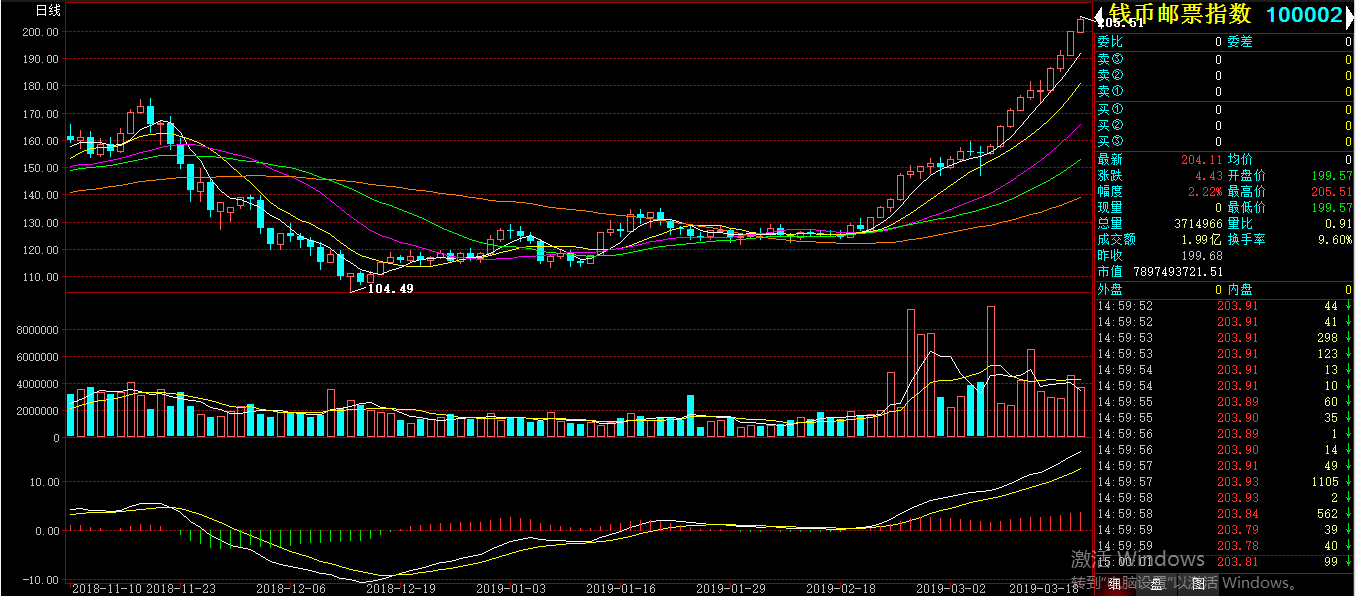
Task: Switch to the 图 tab
Action: (1197, 586)
